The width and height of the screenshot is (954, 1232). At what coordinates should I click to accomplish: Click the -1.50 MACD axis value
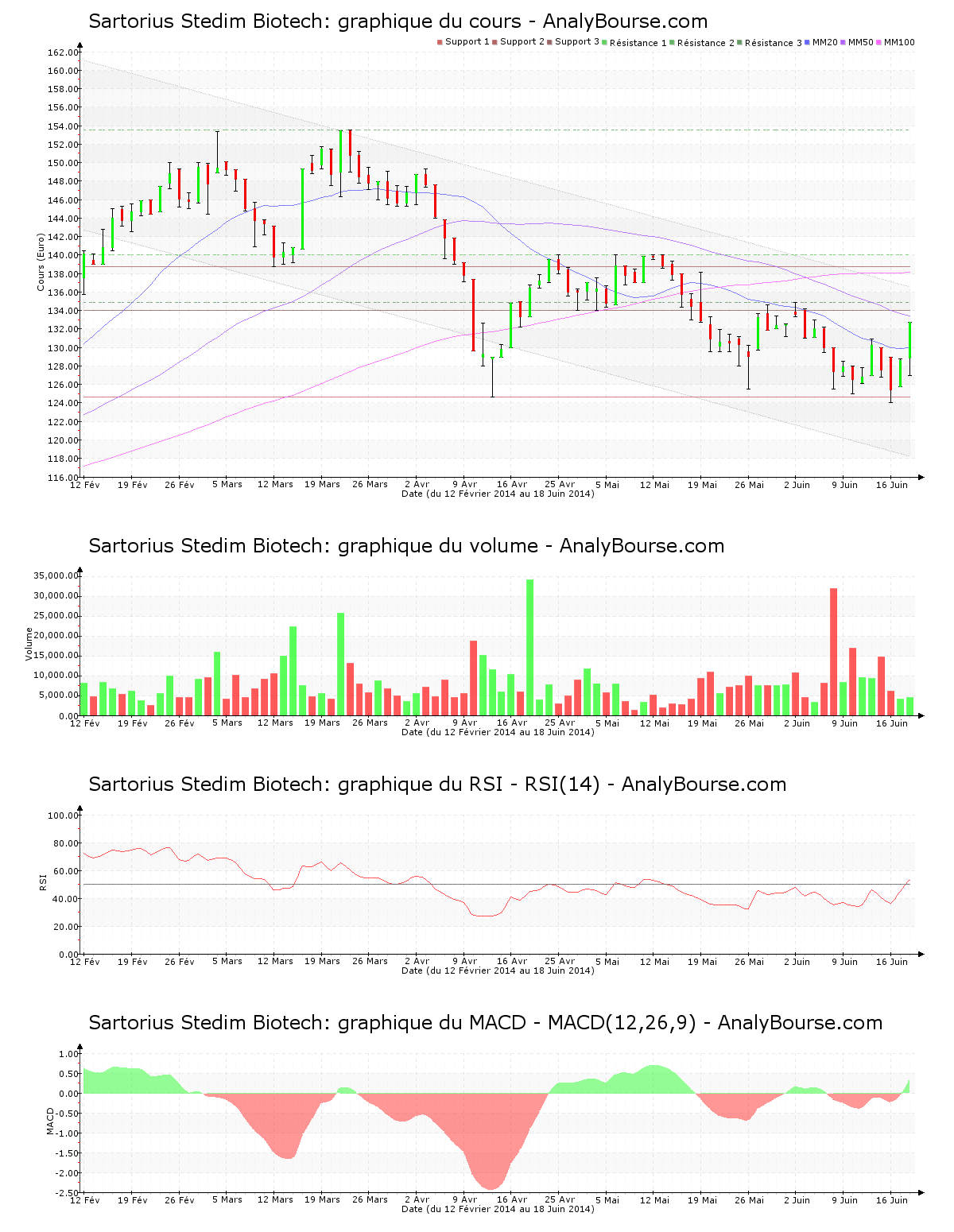click(x=67, y=1153)
